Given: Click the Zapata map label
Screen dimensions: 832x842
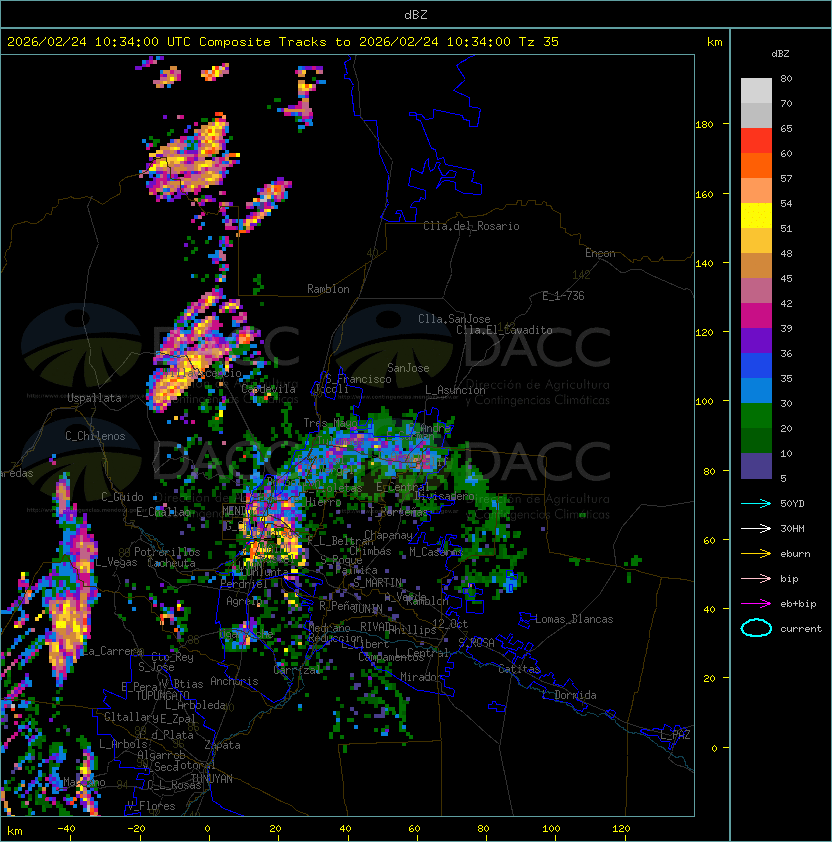Looking at the screenshot, I should [222, 745].
